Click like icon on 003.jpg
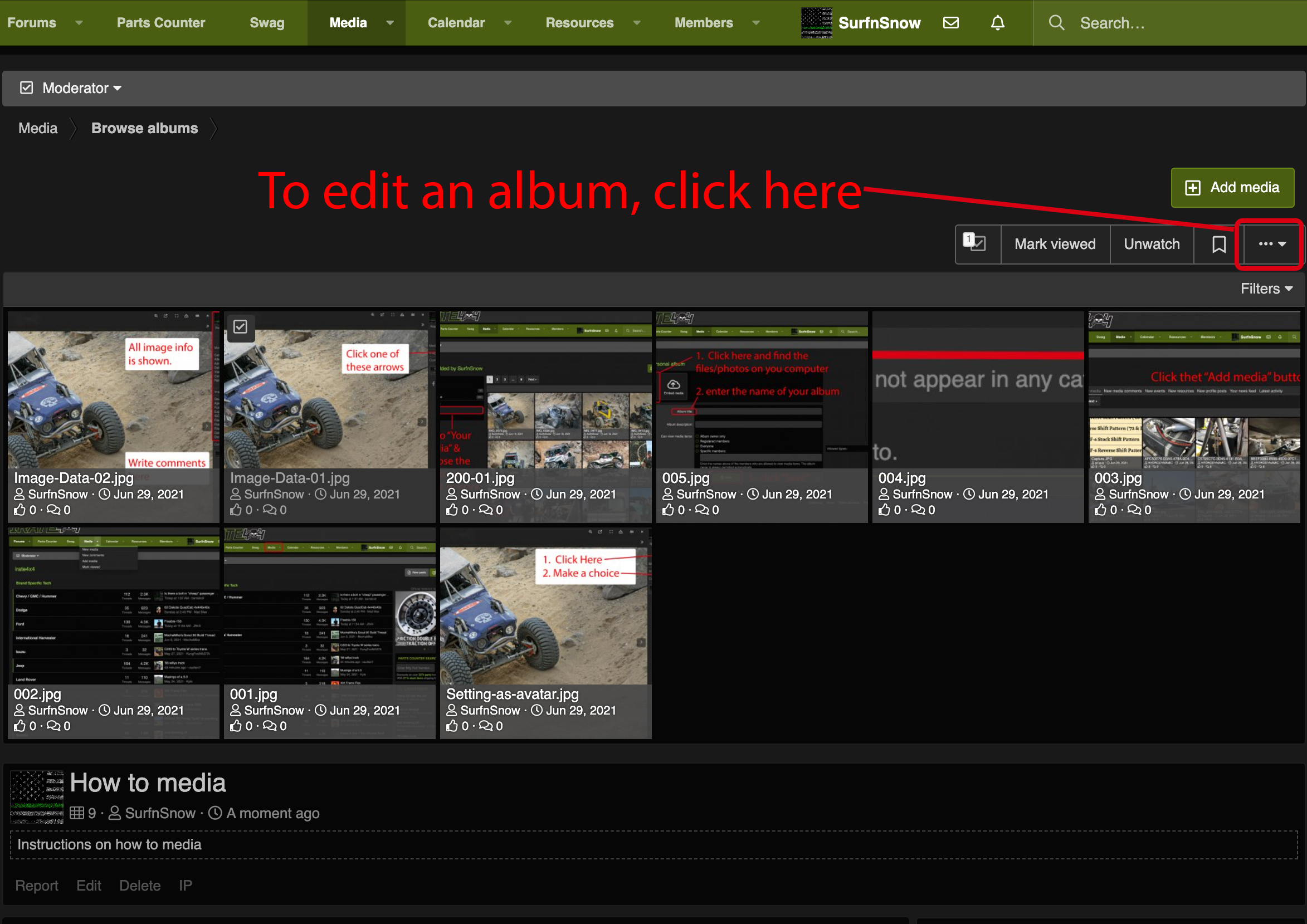The height and width of the screenshot is (924, 1307). pyautogui.click(x=1100, y=510)
